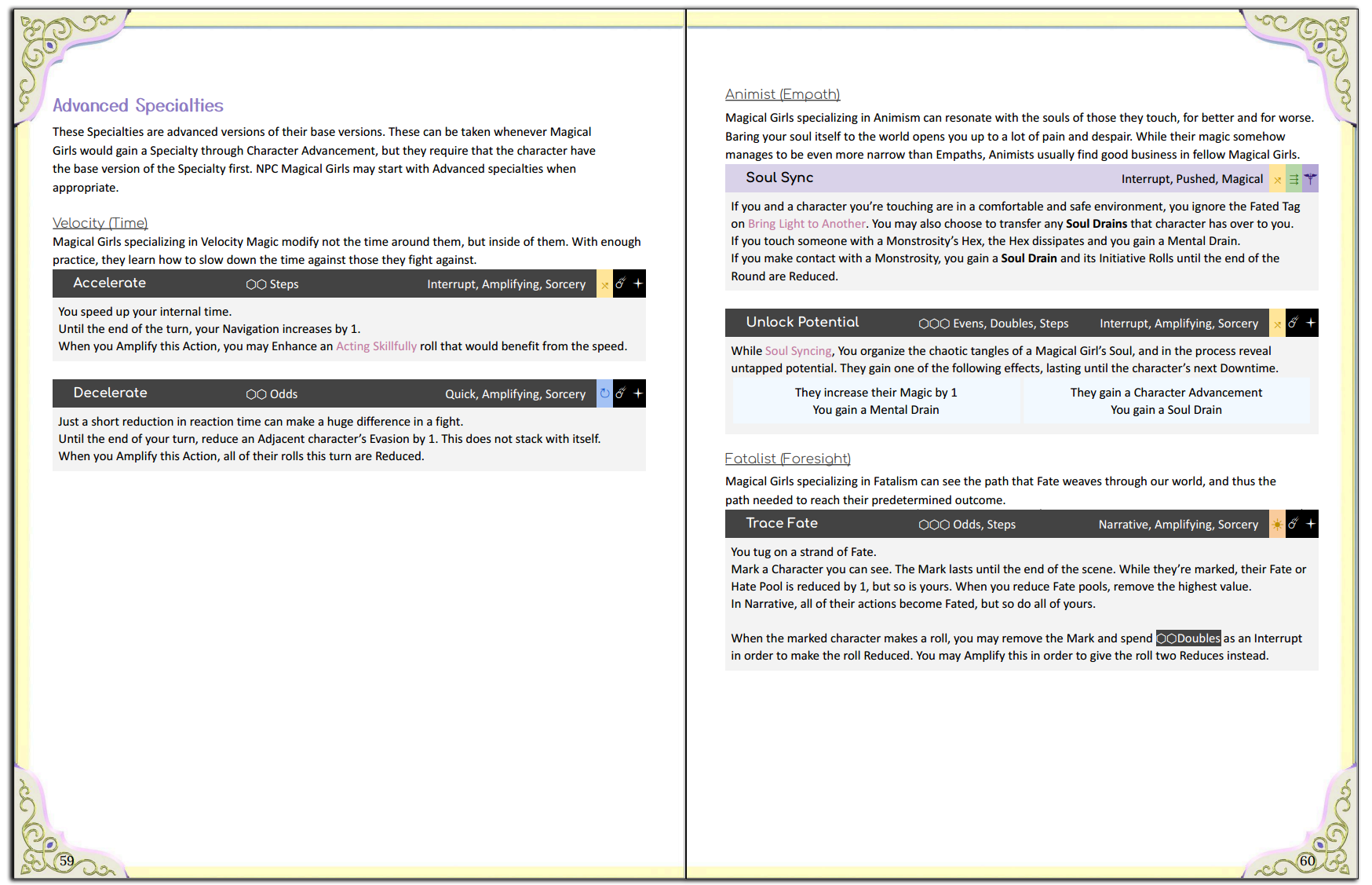Click the Fatalist (Foresight) heading
The image size is (1372, 885).
[788, 459]
